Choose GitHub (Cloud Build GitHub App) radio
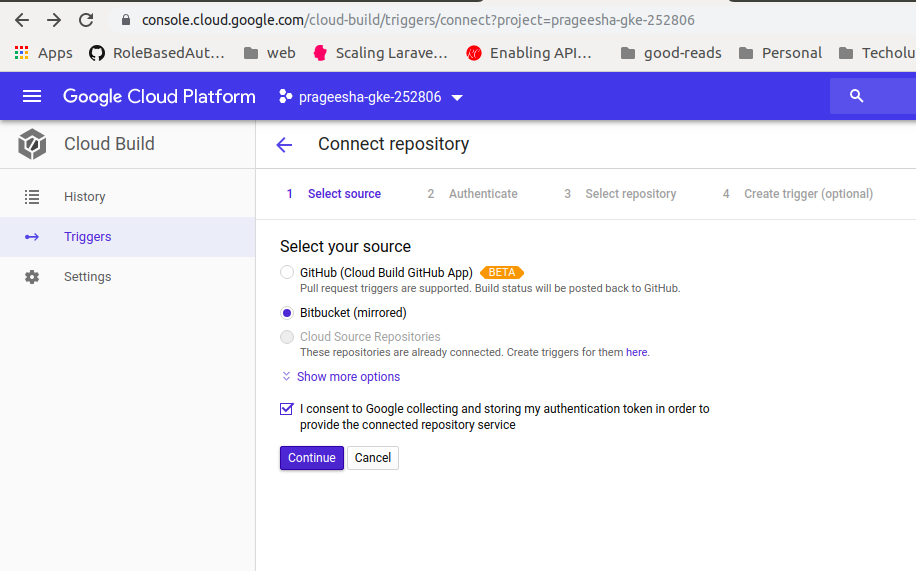The image size is (916, 571). (287, 272)
